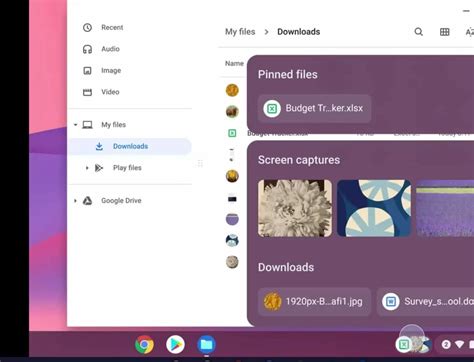Click the Audio headphones icon
474x362 pixels.
pyautogui.click(x=87, y=49)
